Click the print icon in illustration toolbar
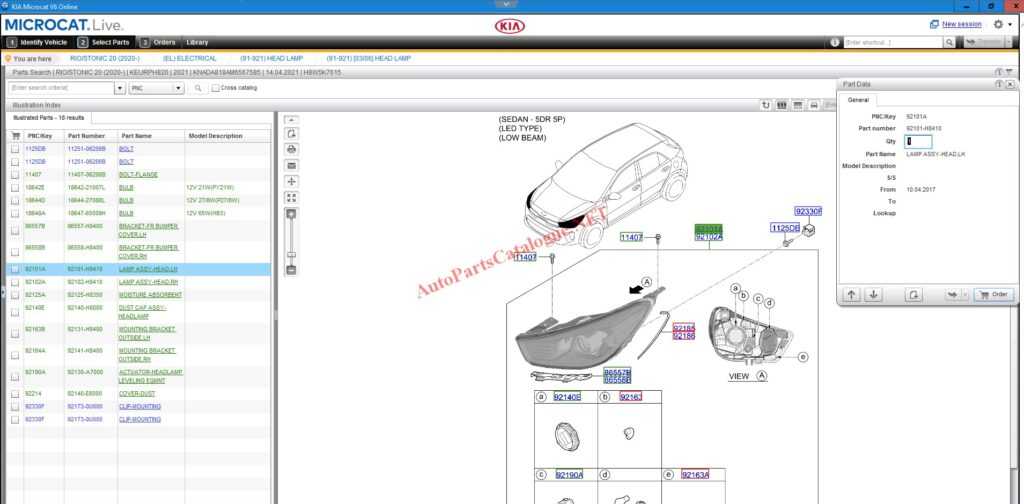 291,149
